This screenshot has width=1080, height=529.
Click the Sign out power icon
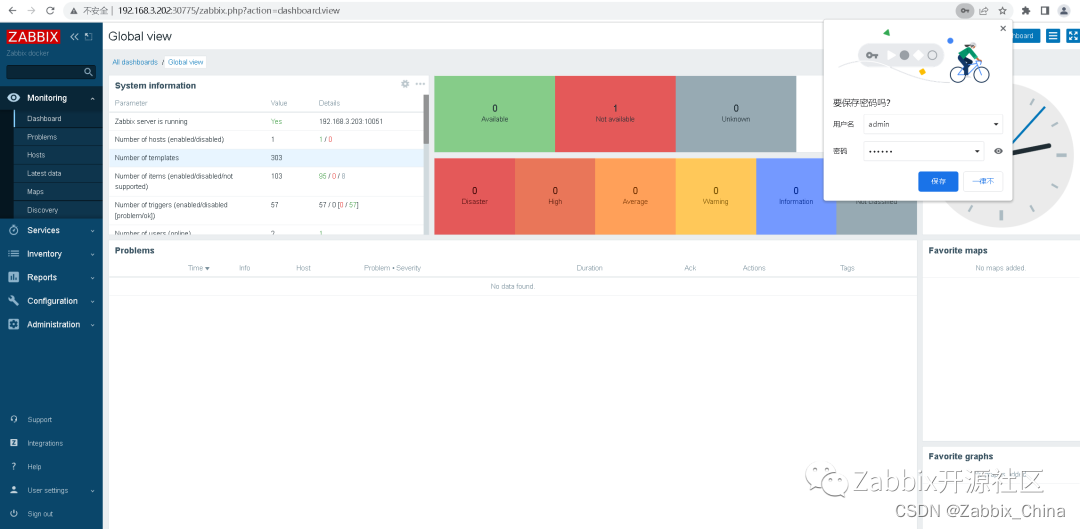coord(14,514)
